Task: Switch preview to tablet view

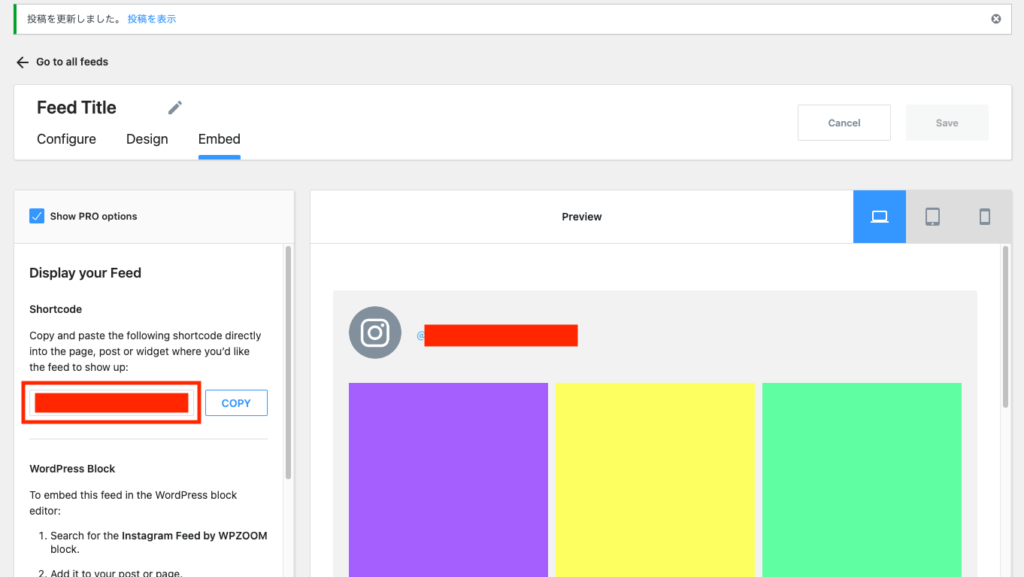Action: 932,216
